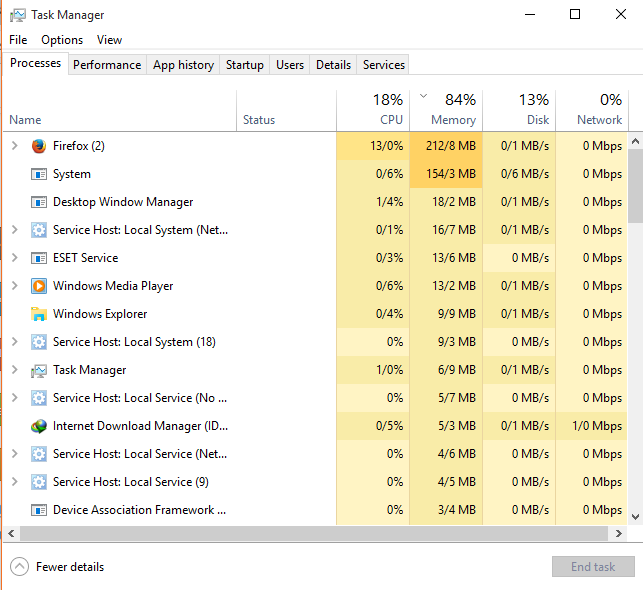The height and width of the screenshot is (590, 643).
Task: Sort processes by the Memory column
Action: [x=446, y=111]
